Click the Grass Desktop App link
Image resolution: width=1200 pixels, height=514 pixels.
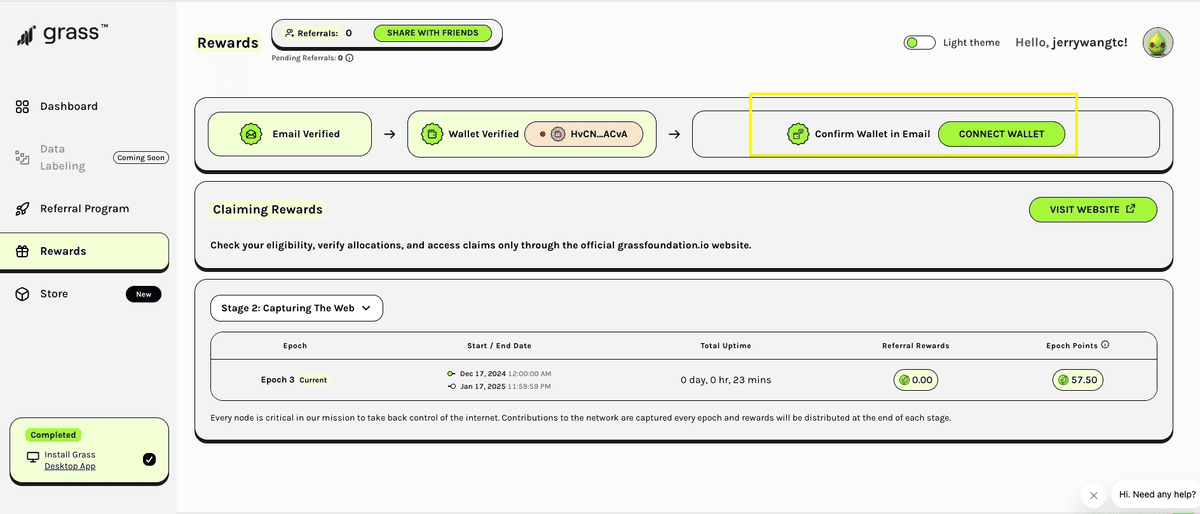click(x=70, y=466)
